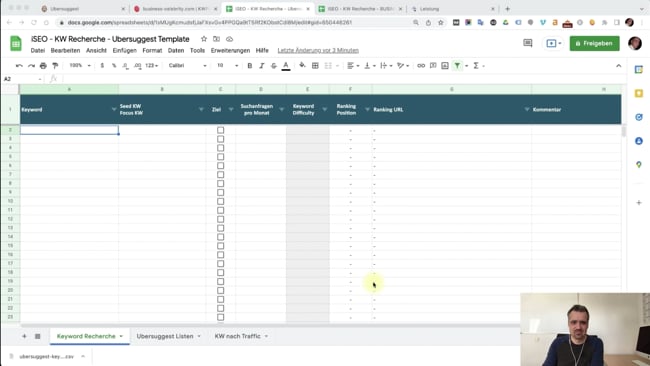Increase decimal places icon
The height and width of the screenshot is (366, 650).
coord(138,65)
